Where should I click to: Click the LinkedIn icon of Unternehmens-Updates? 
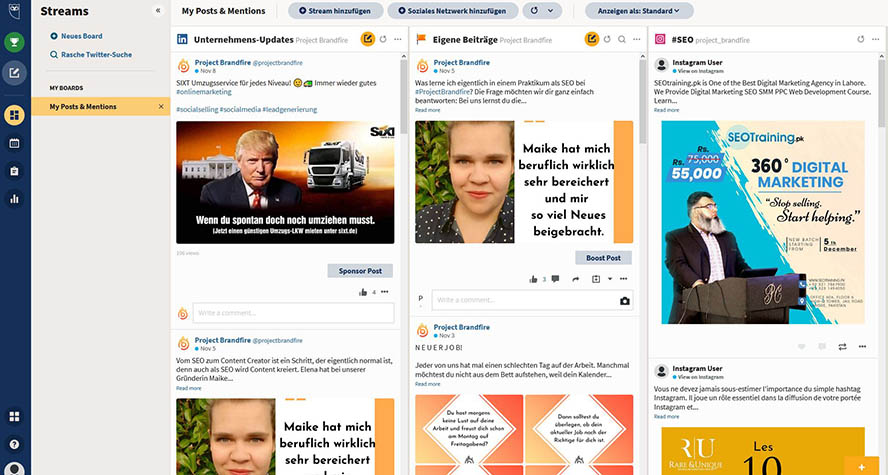(x=182, y=39)
